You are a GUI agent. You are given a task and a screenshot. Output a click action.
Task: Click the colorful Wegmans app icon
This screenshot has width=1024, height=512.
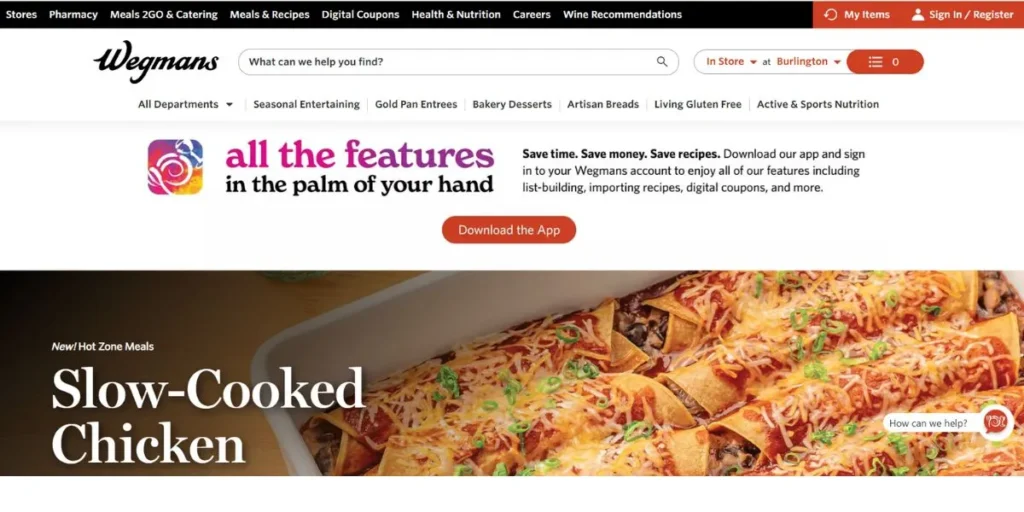click(175, 167)
